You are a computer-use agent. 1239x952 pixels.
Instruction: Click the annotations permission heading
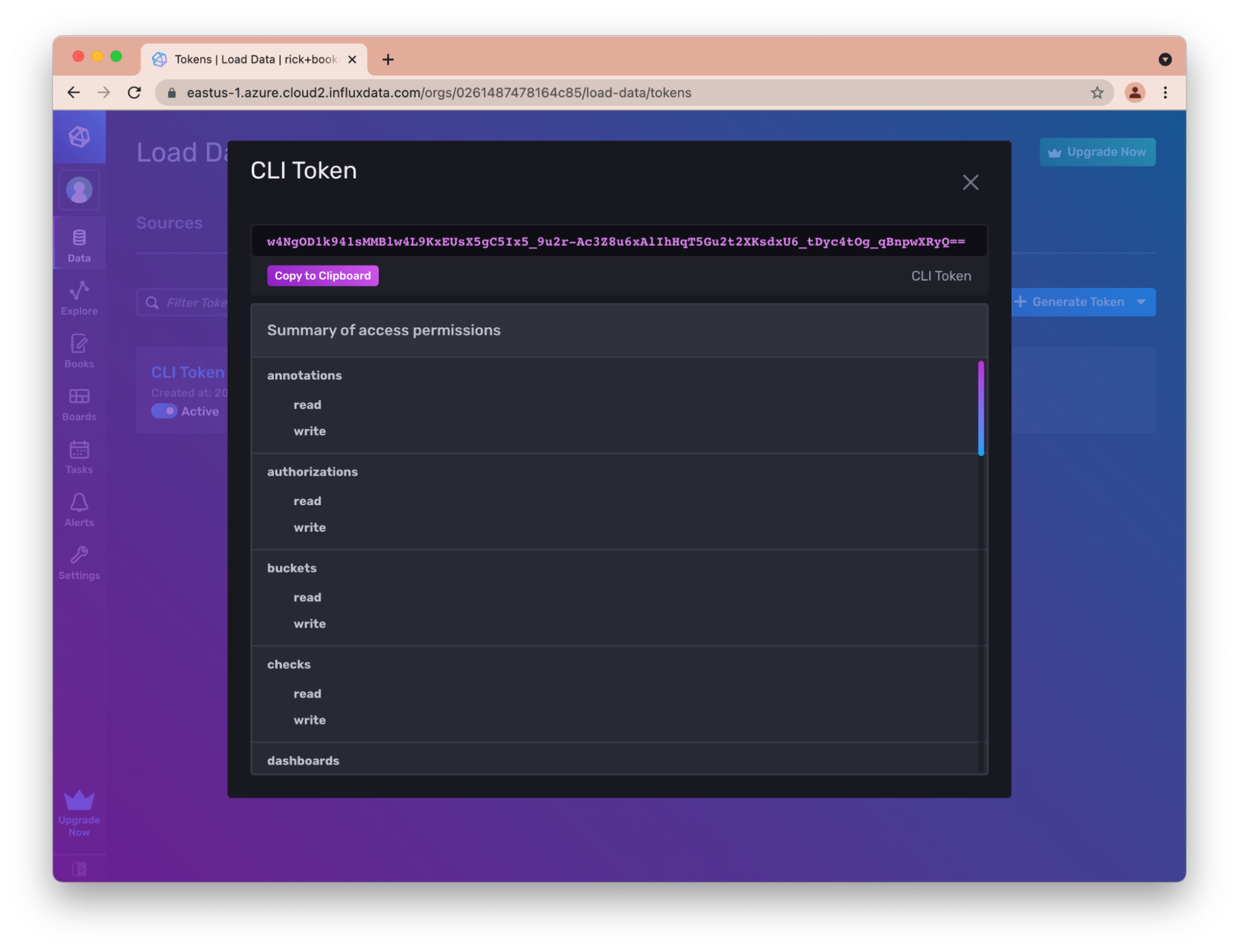coord(304,375)
